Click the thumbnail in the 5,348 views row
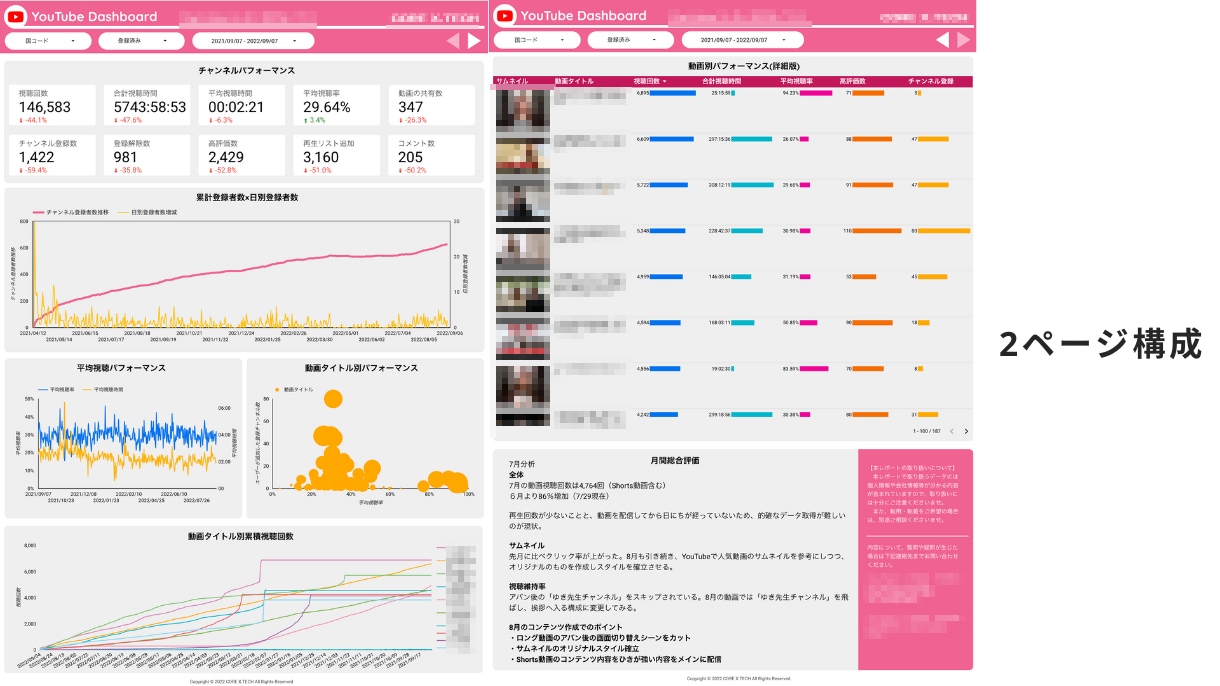The width and height of the screenshot is (1220, 686). pos(523,248)
